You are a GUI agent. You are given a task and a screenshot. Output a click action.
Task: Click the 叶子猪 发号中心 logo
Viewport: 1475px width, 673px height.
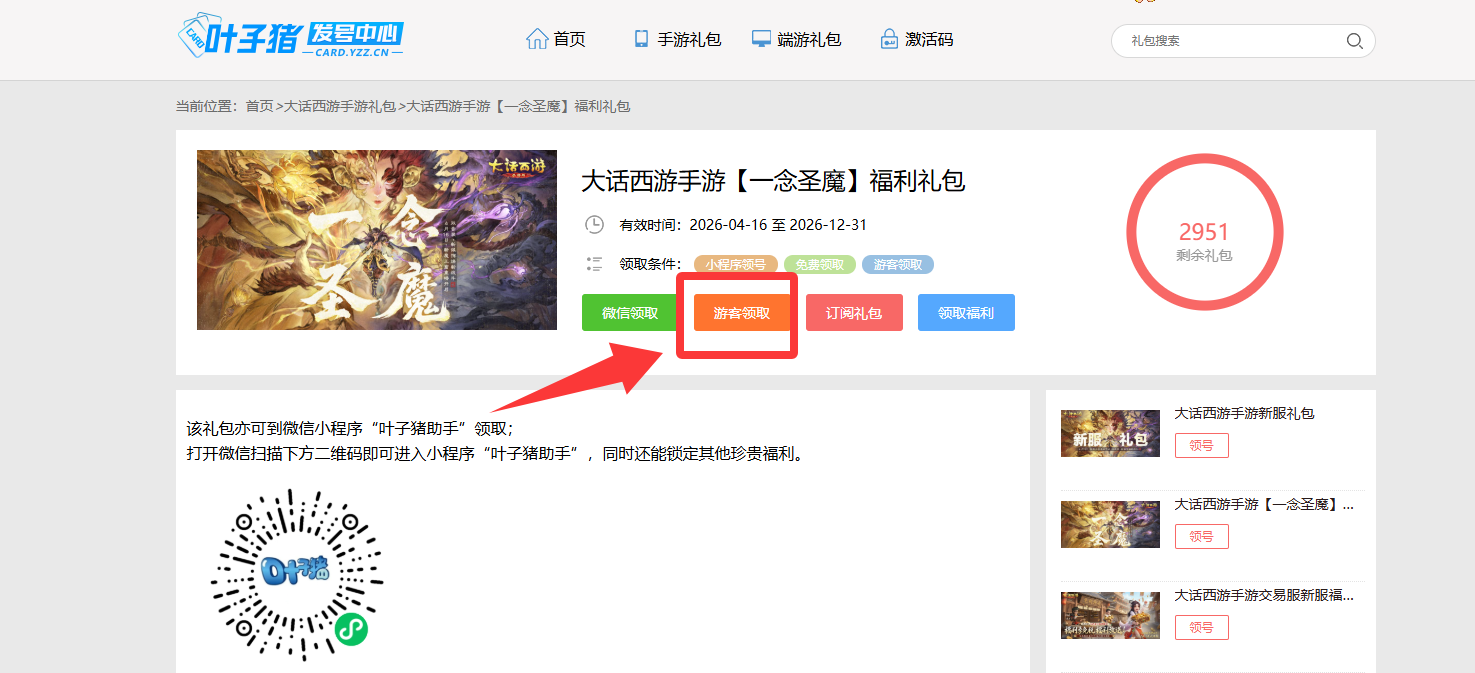click(290, 37)
